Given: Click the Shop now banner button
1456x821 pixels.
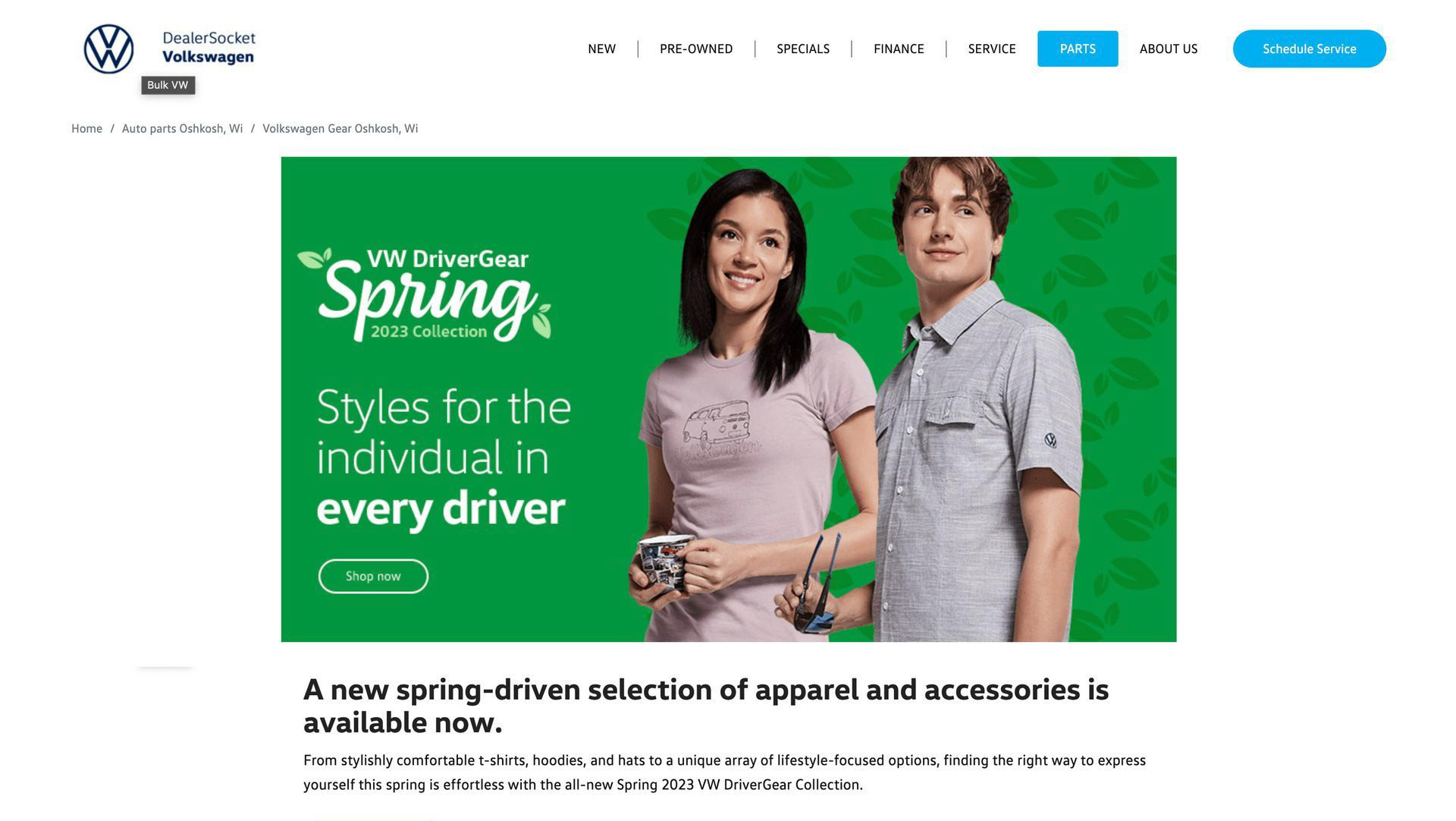Looking at the screenshot, I should point(373,576).
